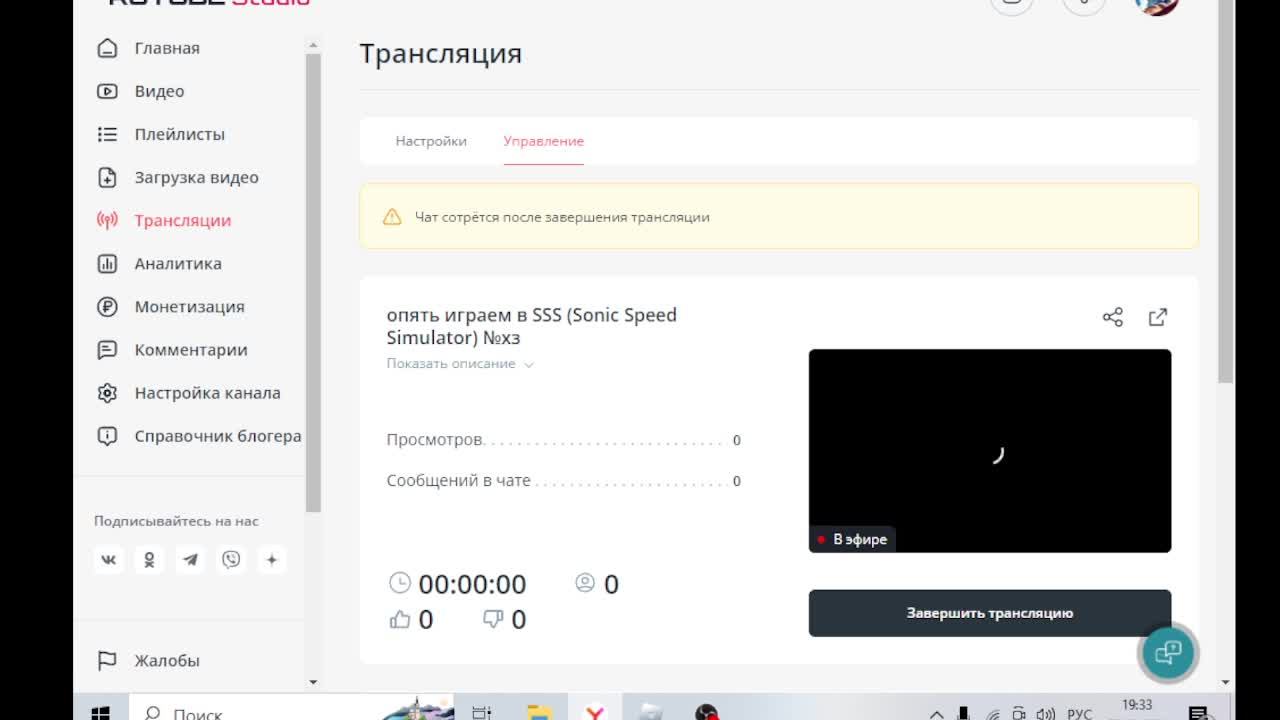The width and height of the screenshot is (1280, 720).
Task: Open the VK social link
Action: 109,560
